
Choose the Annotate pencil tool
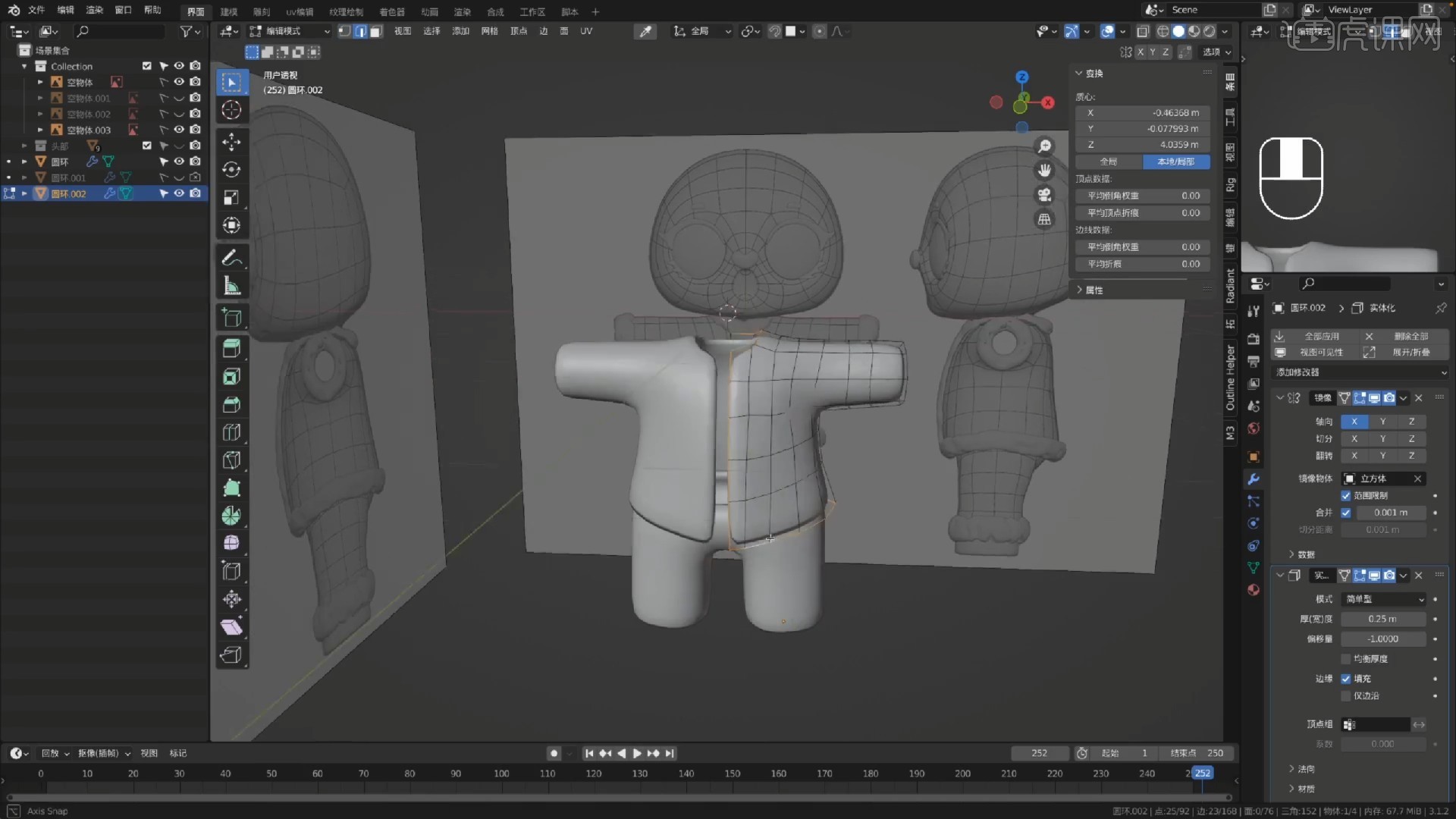[232, 258]
